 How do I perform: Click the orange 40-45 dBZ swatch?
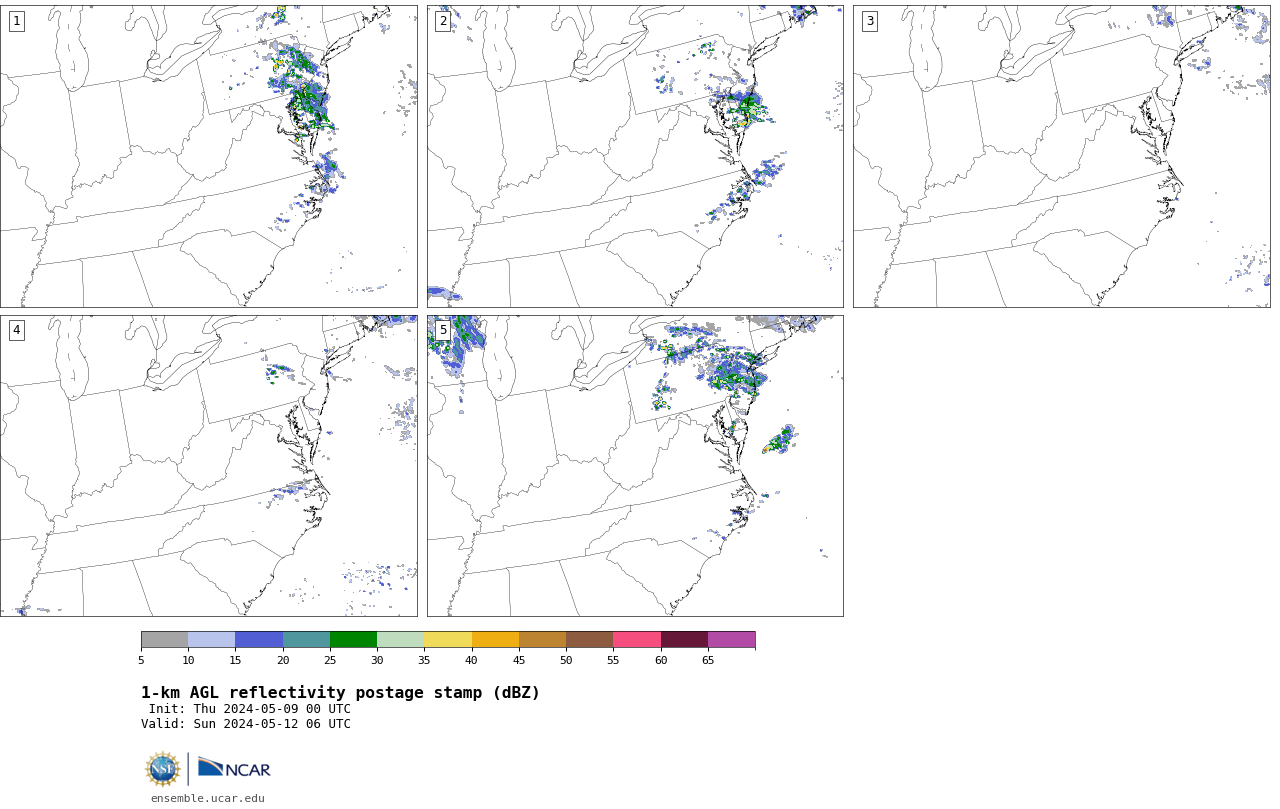pos(495,640)
